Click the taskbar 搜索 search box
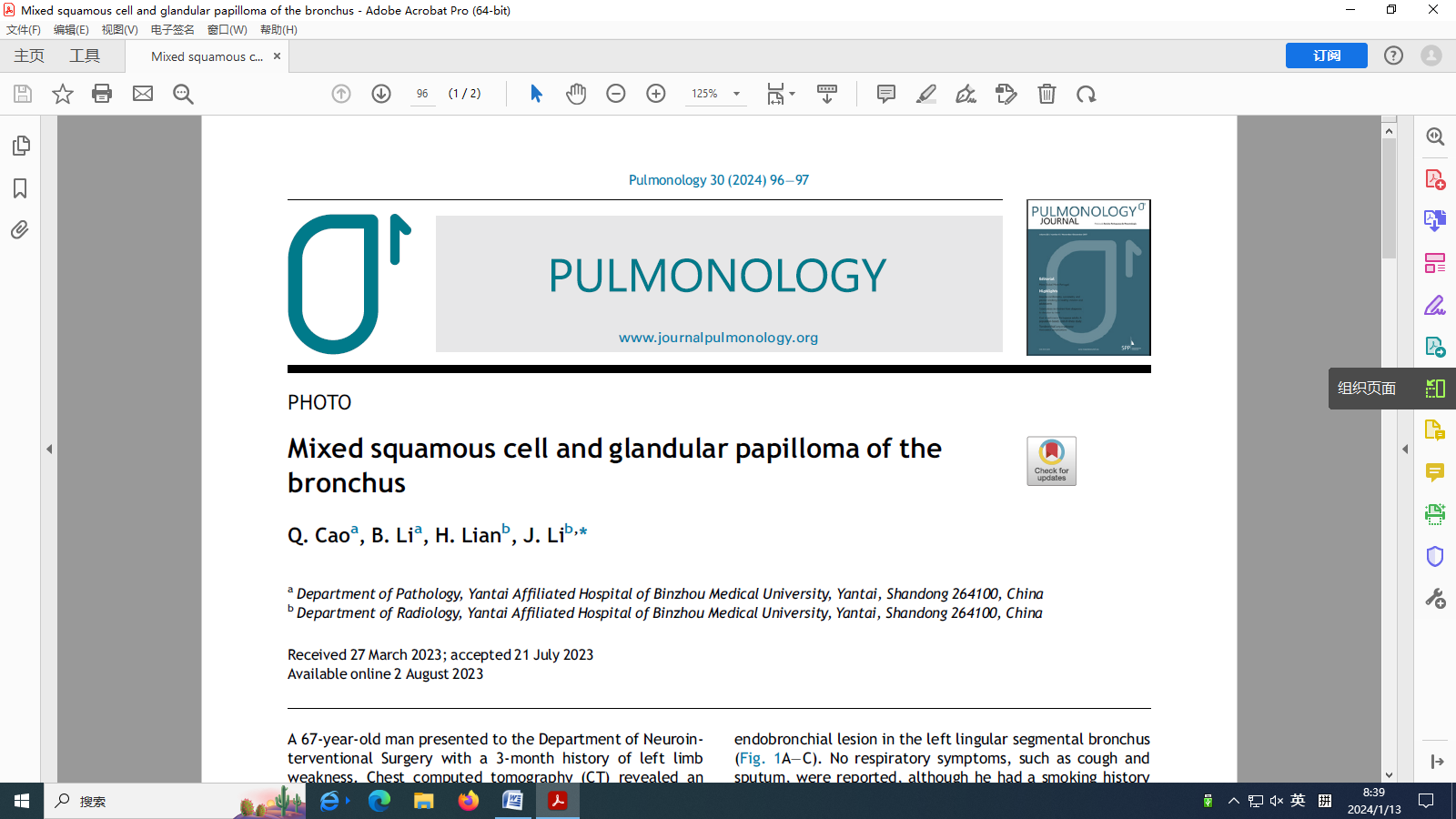The image size is (1456, 819). click(175, 801)
